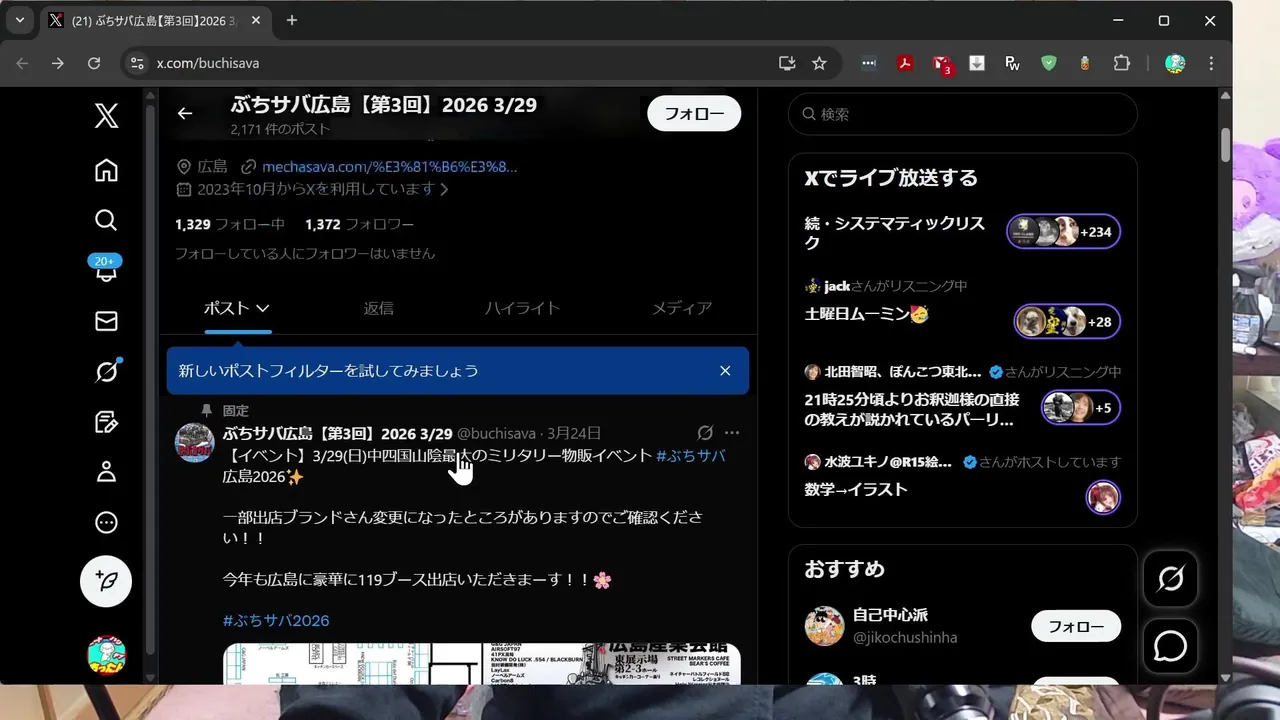
Task: Open Profile person icon in sidebar
Action: 106,472
